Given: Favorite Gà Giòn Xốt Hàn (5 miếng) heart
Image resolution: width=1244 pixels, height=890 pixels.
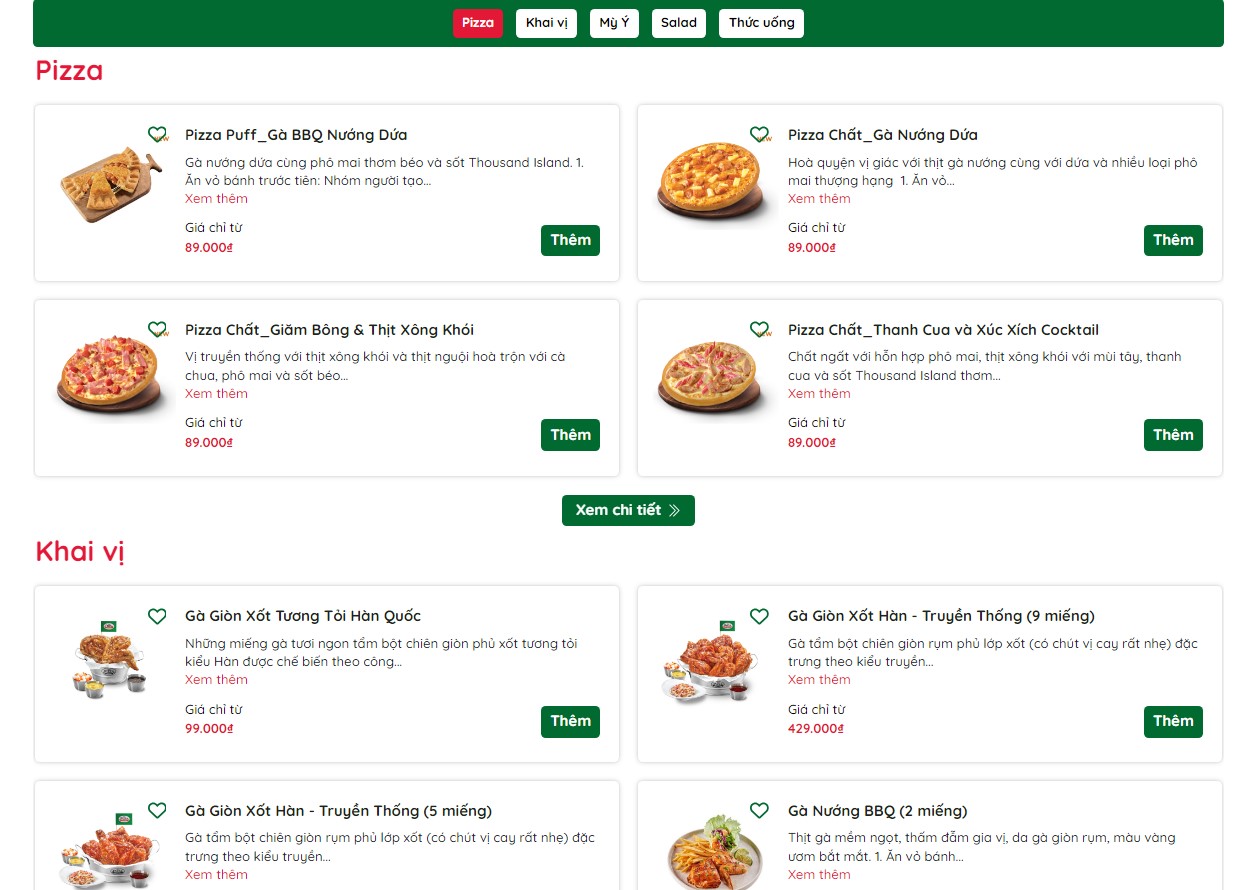Looking at the screenshot, I should [157, 810].
